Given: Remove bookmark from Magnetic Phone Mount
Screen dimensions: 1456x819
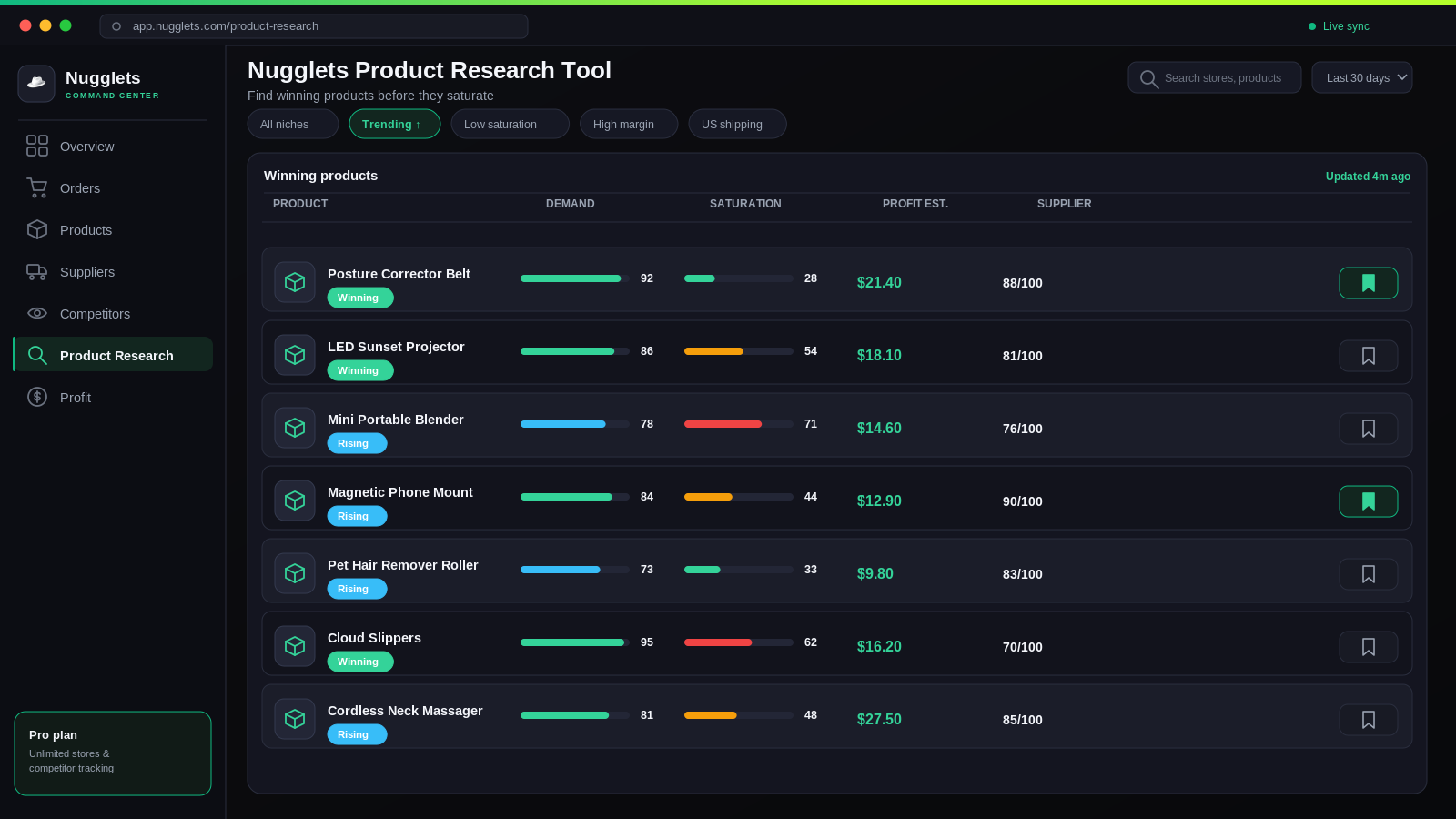Looking at the screenshot, I should point(1369,501).
